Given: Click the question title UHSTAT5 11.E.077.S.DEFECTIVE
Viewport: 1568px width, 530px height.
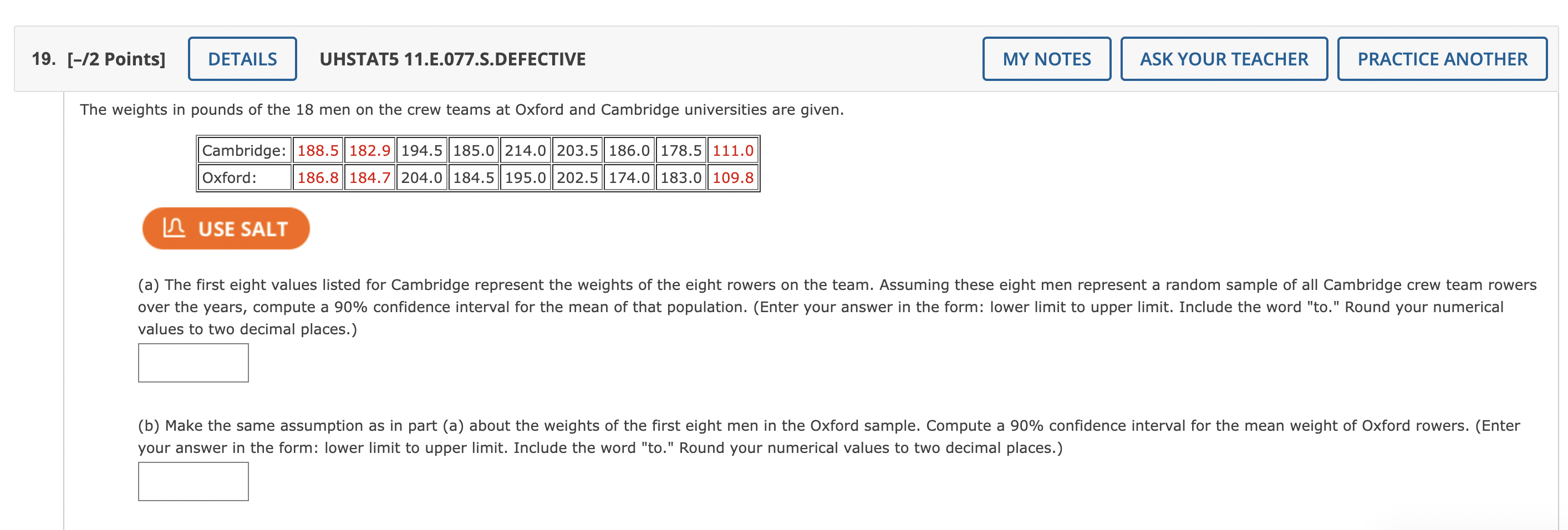Looking at the screenshot, I should (452, 58).
